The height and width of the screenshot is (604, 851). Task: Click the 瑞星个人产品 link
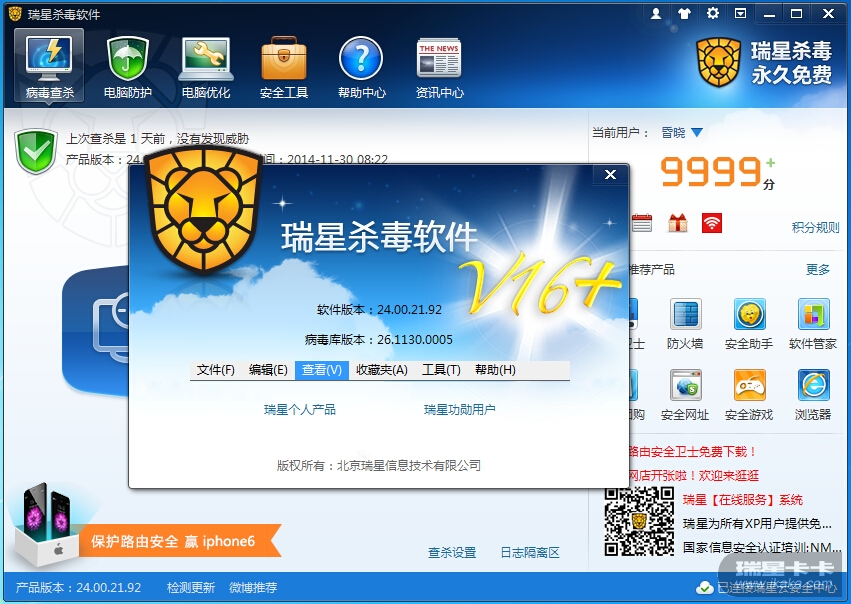point(300,409)
